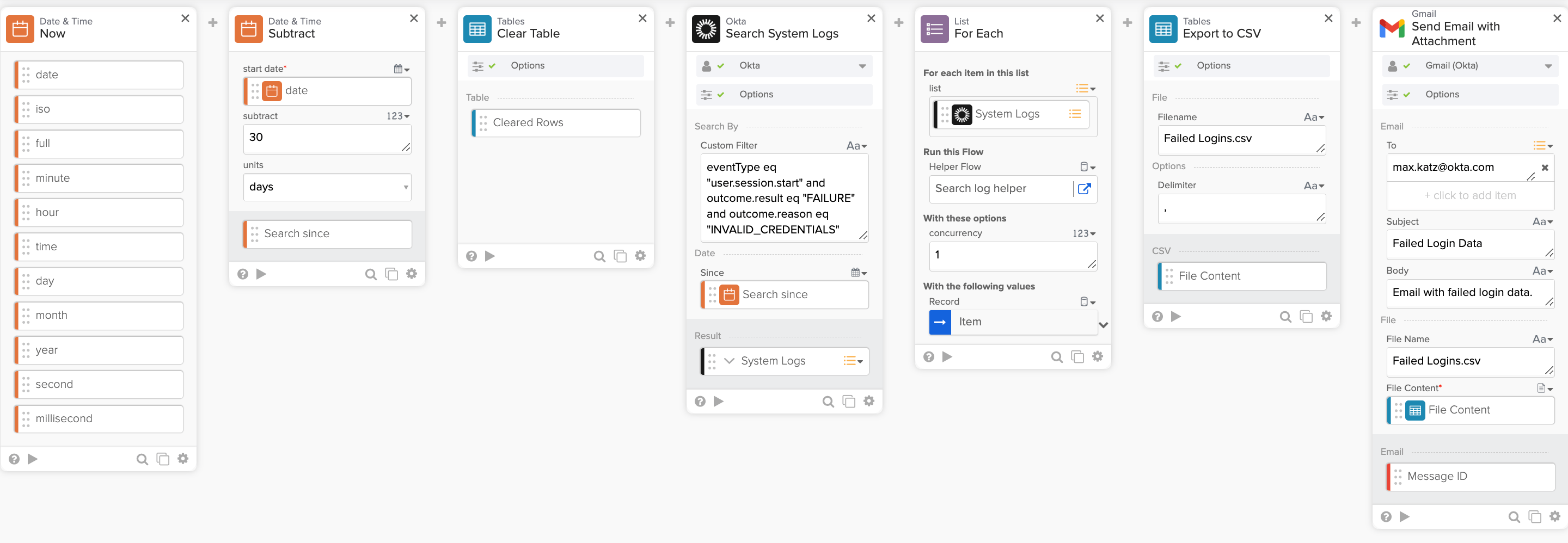The image size is (1568, 543).
Task: Click the blue arrow Item icon
Action: tap(940, 322)
